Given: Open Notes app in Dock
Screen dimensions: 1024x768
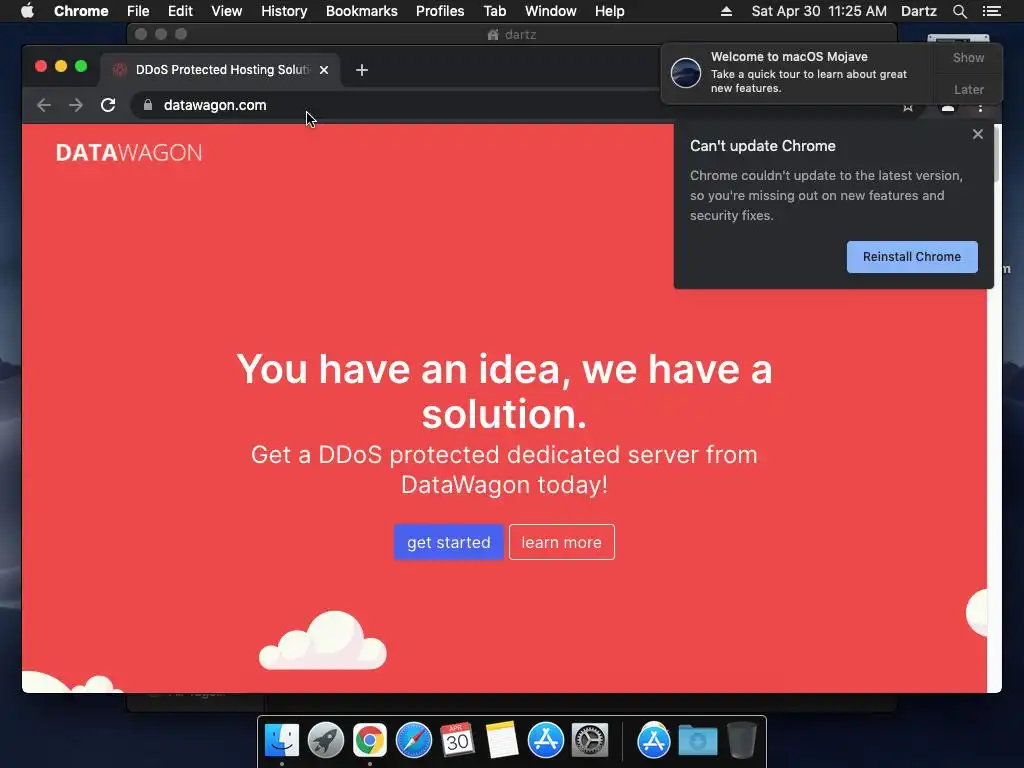Looking at the screenshot, I should [x=502, y=741].
